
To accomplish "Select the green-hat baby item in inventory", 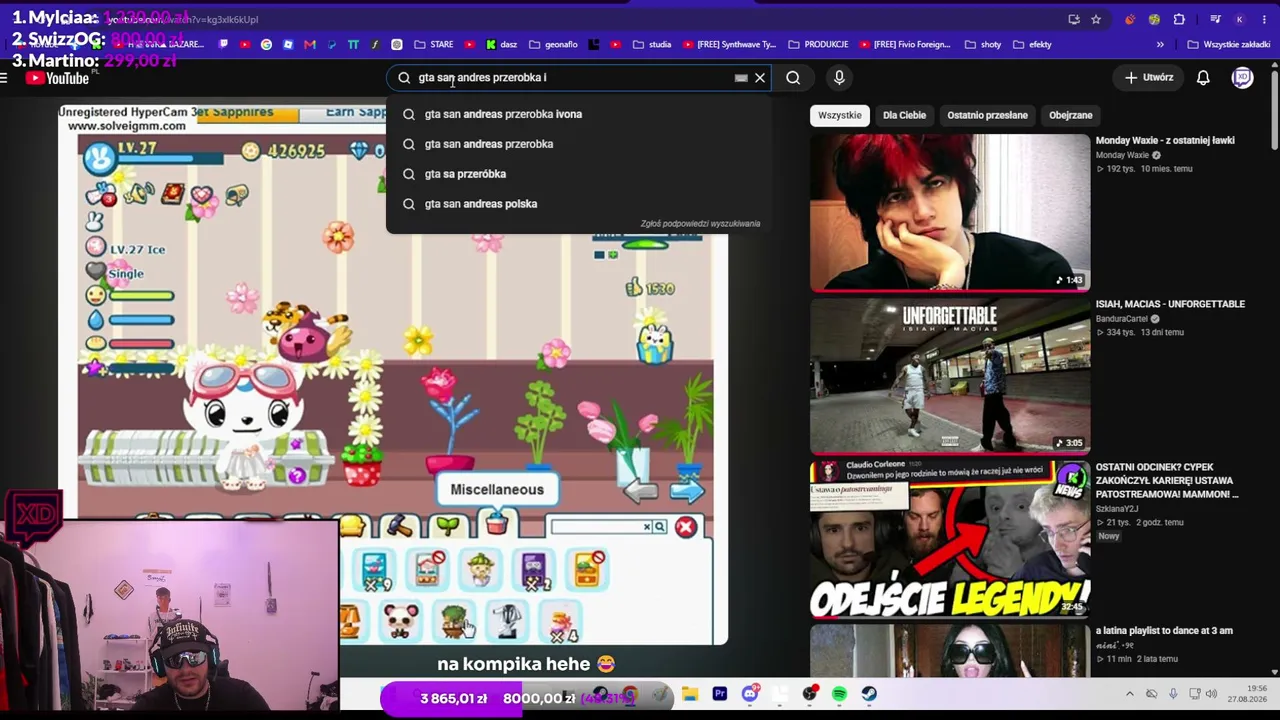I will pos(481,570).
